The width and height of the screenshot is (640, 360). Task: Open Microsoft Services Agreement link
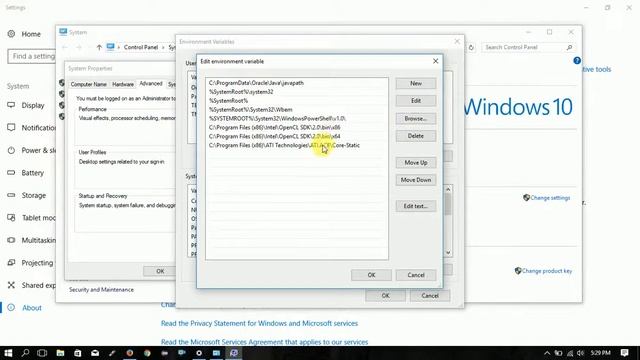click(x=264, y=342)
